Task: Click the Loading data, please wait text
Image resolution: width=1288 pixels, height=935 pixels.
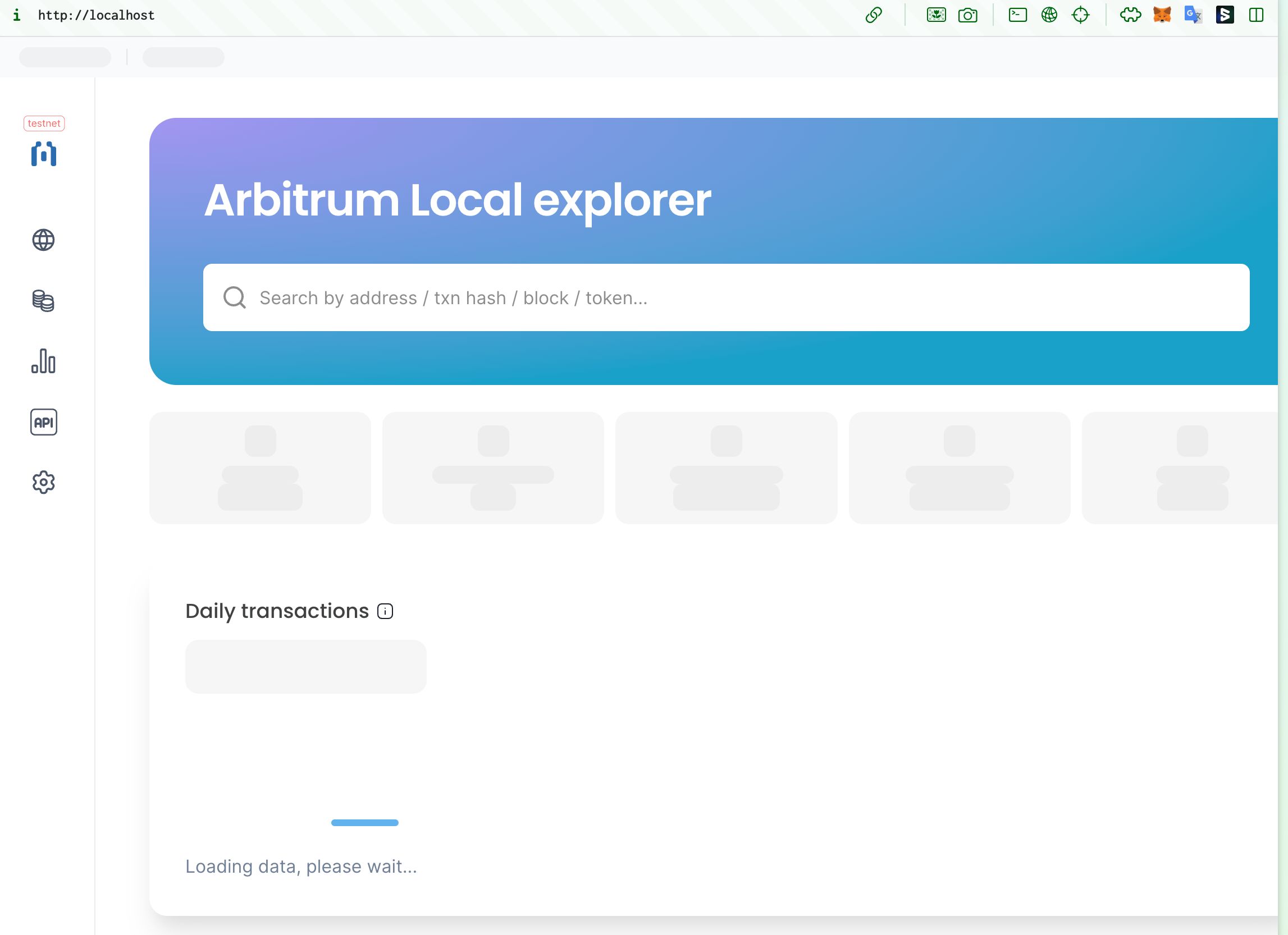Action: tap(301, 867)
